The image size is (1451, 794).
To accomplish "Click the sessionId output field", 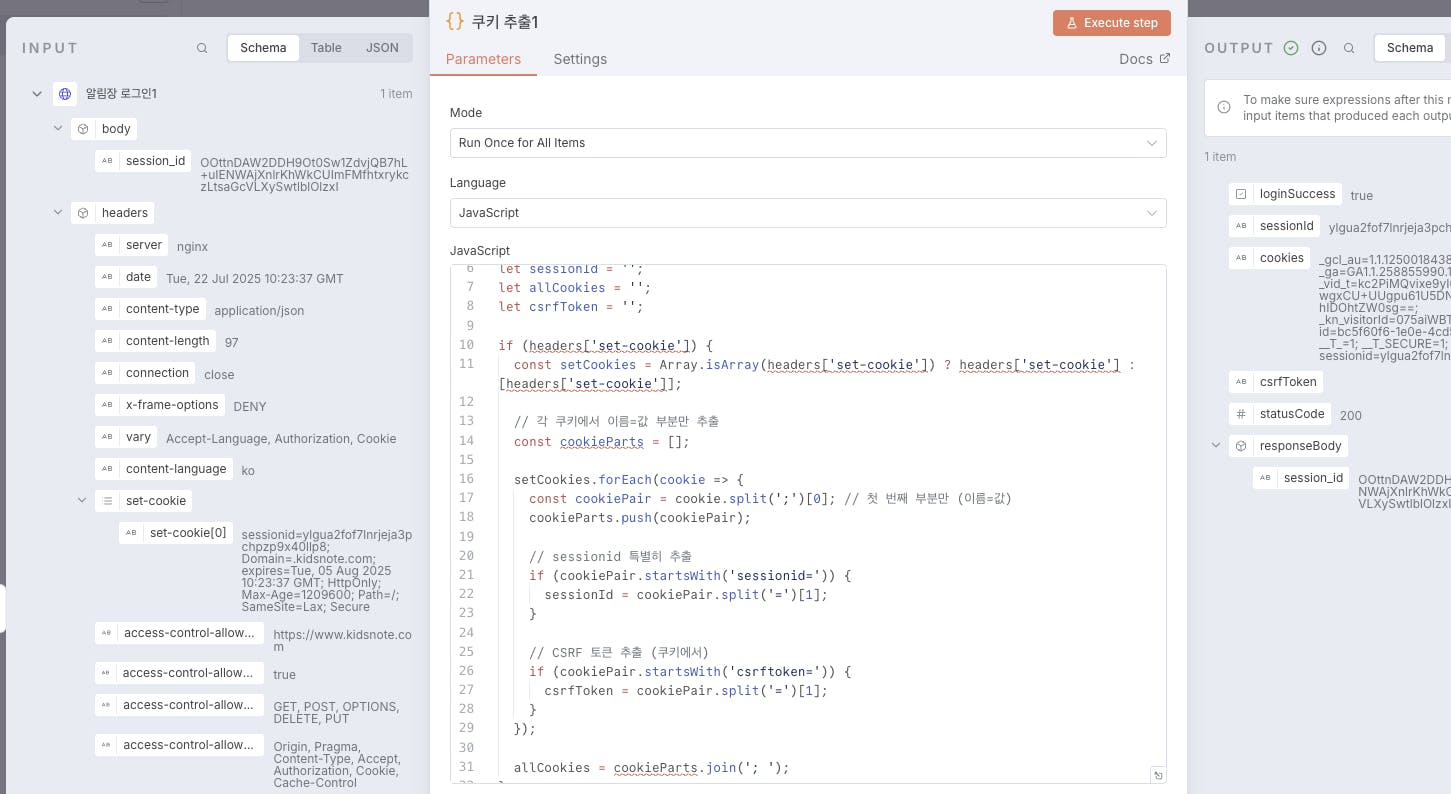I will click(1275, 226).
